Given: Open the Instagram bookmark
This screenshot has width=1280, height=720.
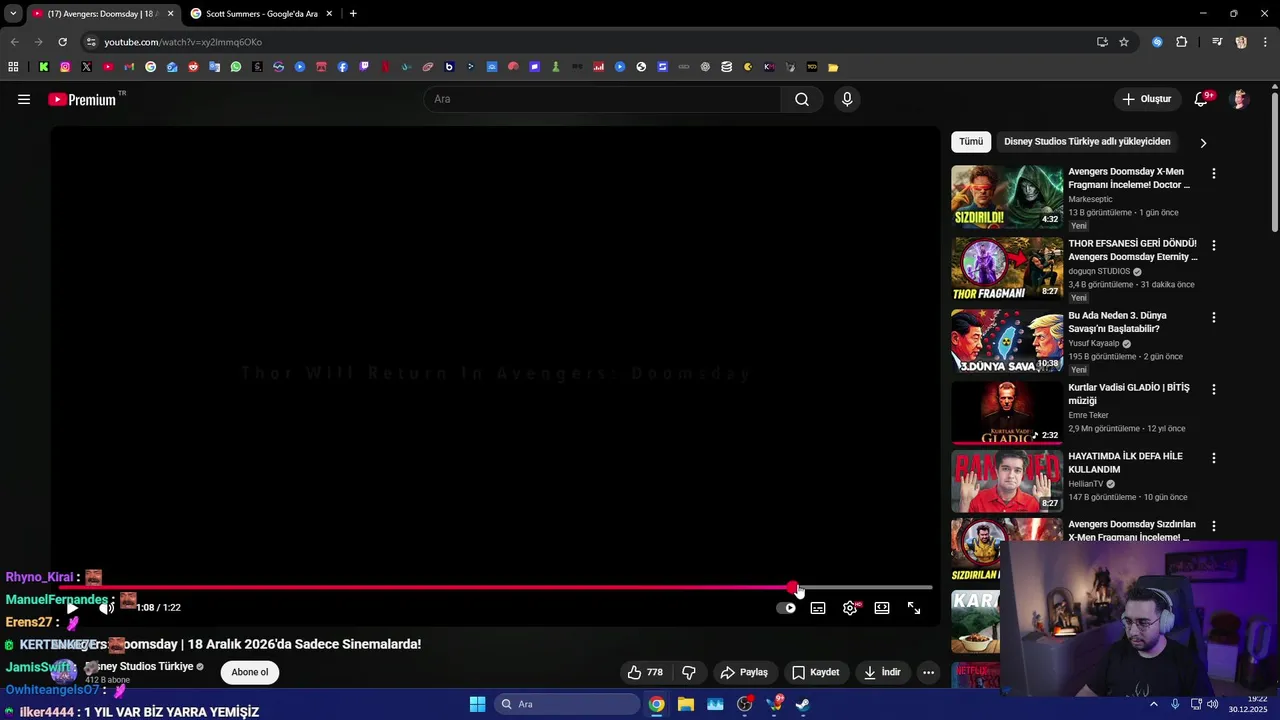Looking at the screenshot, I should 65,67.
